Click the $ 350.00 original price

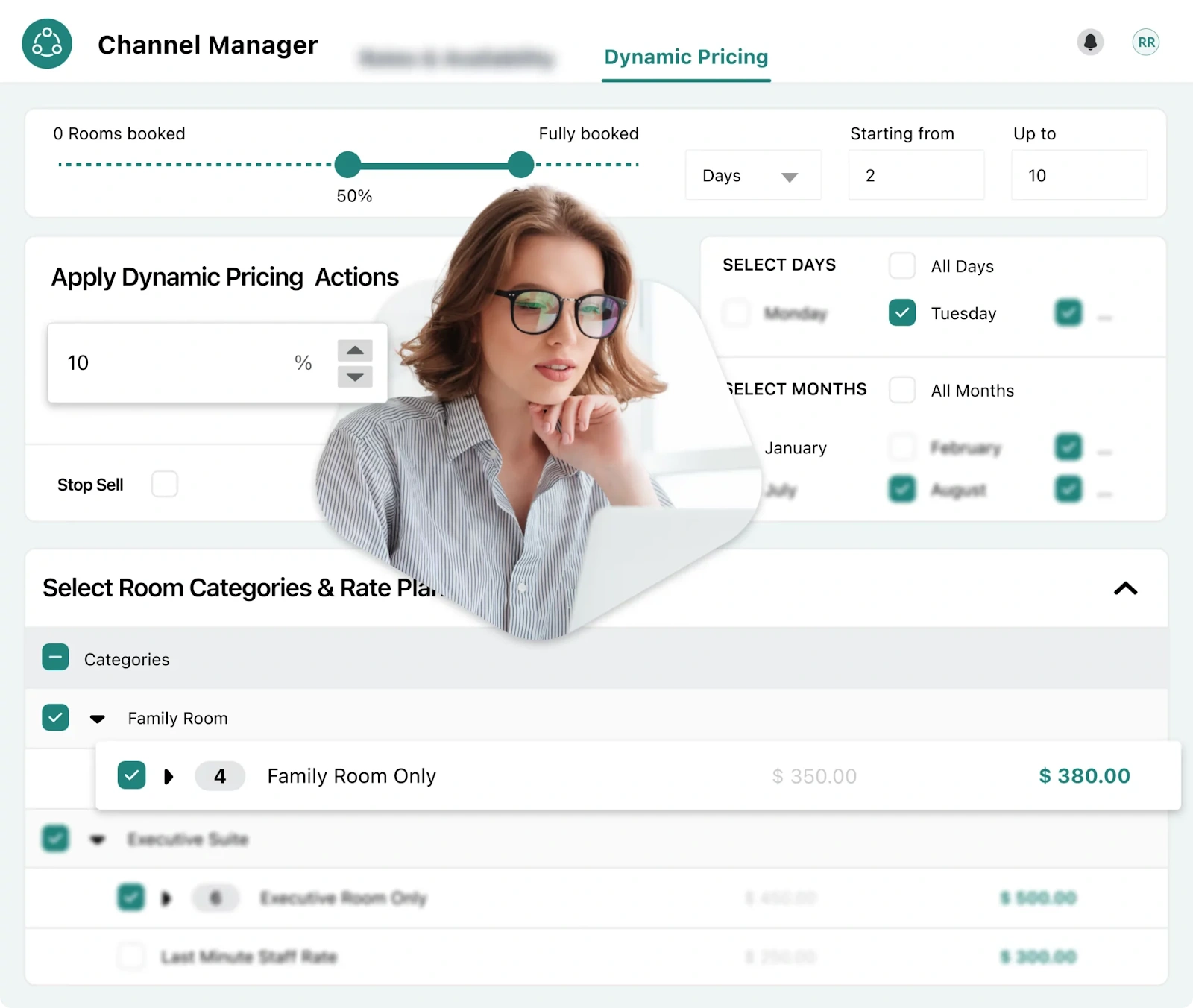click(x=814, y=776)
